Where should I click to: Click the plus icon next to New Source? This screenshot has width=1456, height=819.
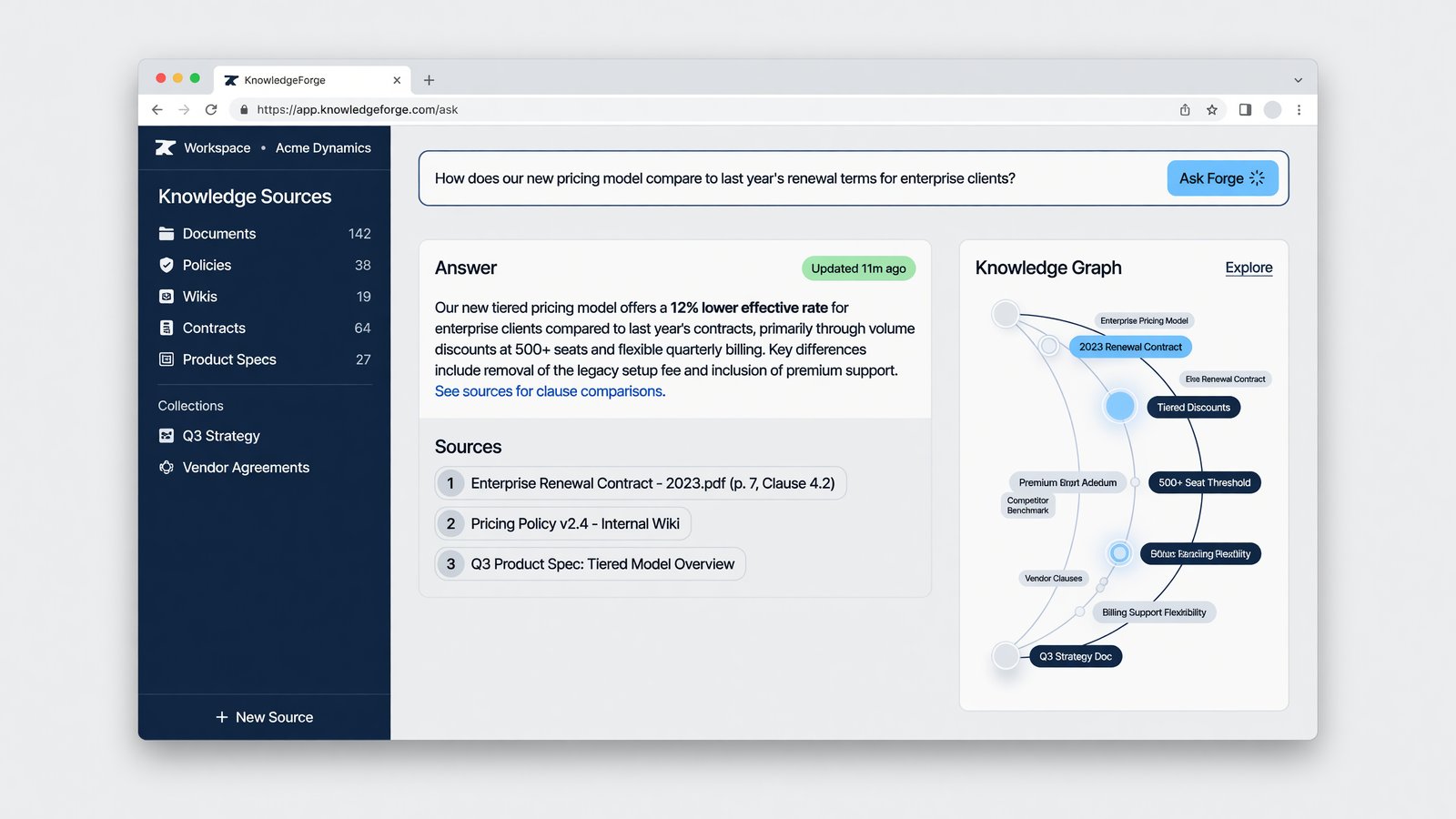(x=222, y=717)
